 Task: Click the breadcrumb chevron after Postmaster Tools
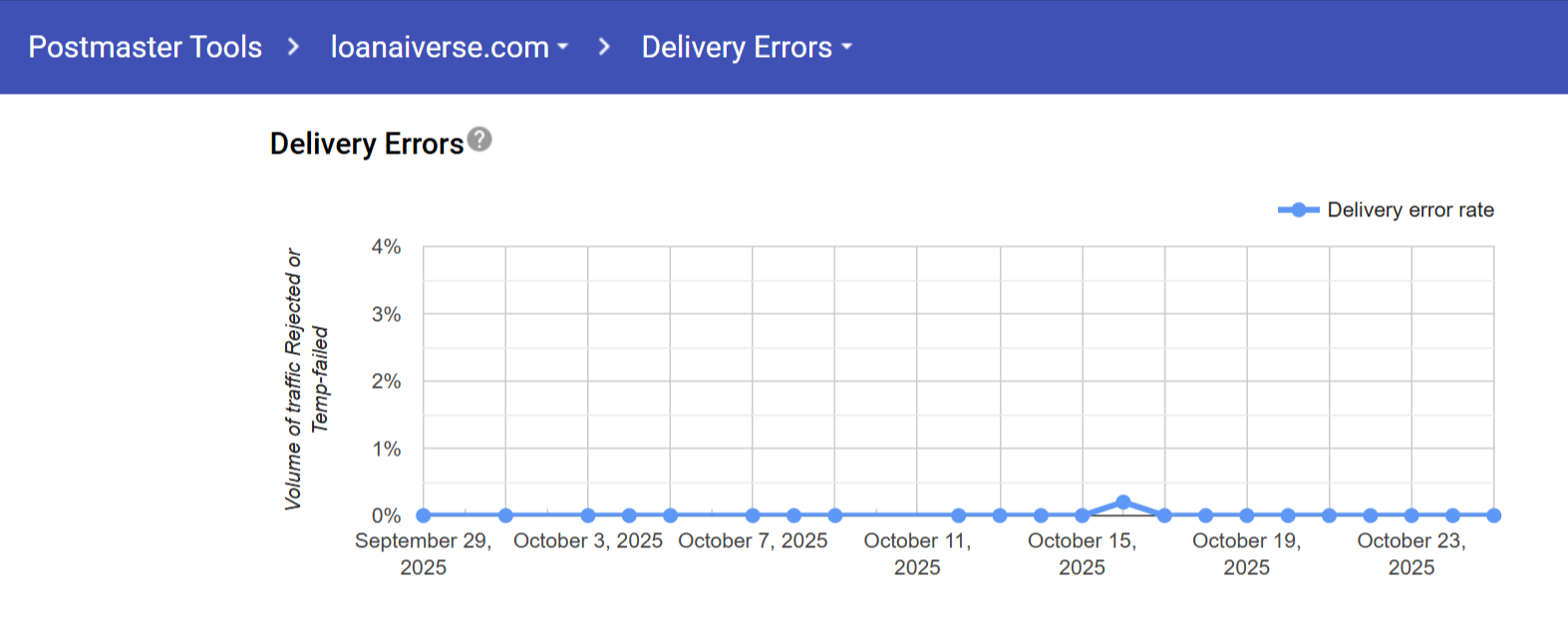pyautogui.click(x=293, y=47)
